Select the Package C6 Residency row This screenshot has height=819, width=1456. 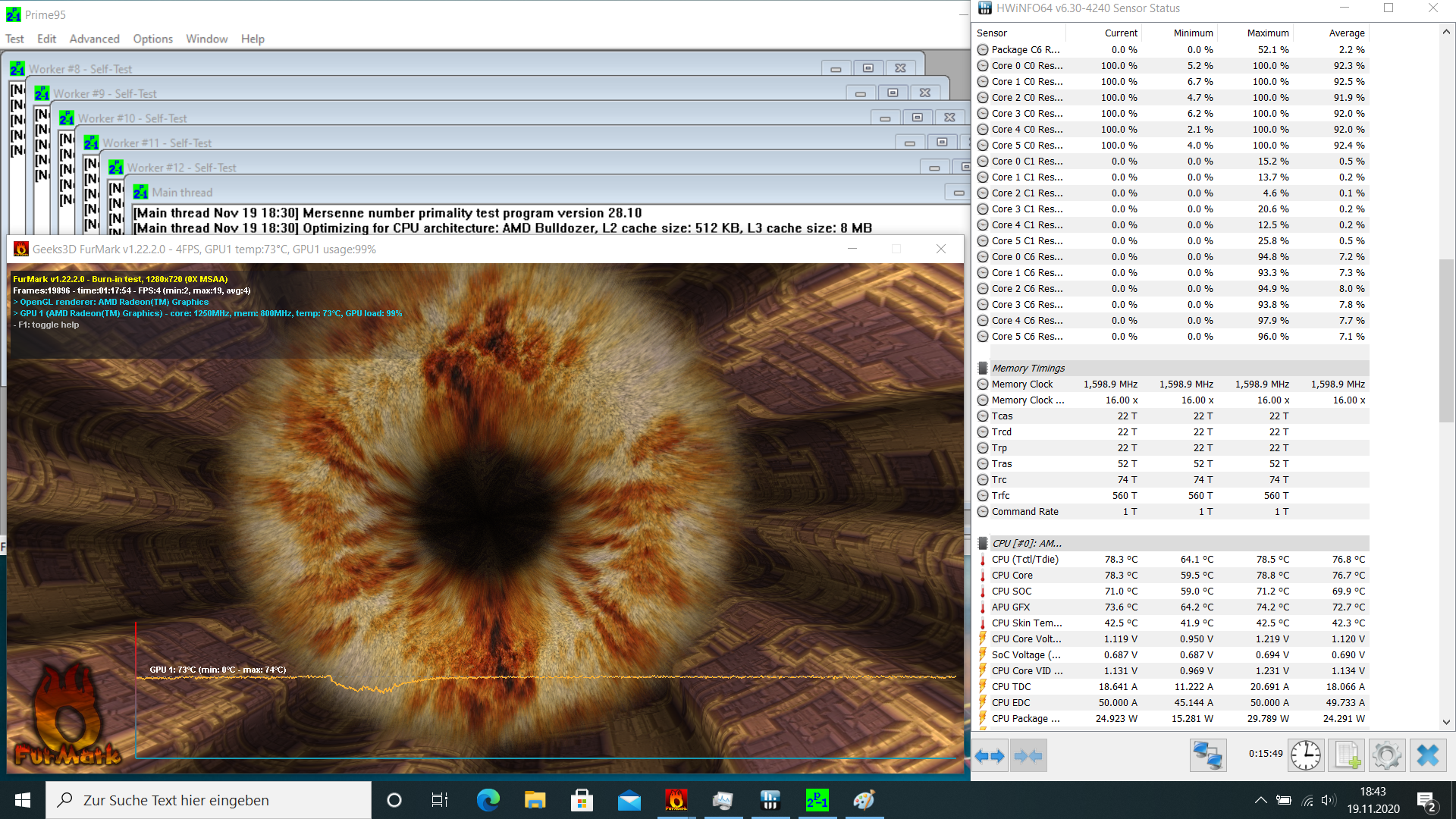pyautogui.click(x=1172, y=49)
